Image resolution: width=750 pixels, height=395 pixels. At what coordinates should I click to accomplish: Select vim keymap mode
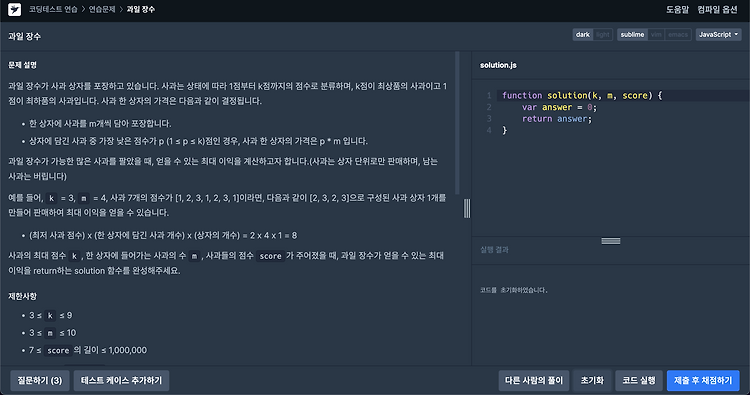point(656,34)
